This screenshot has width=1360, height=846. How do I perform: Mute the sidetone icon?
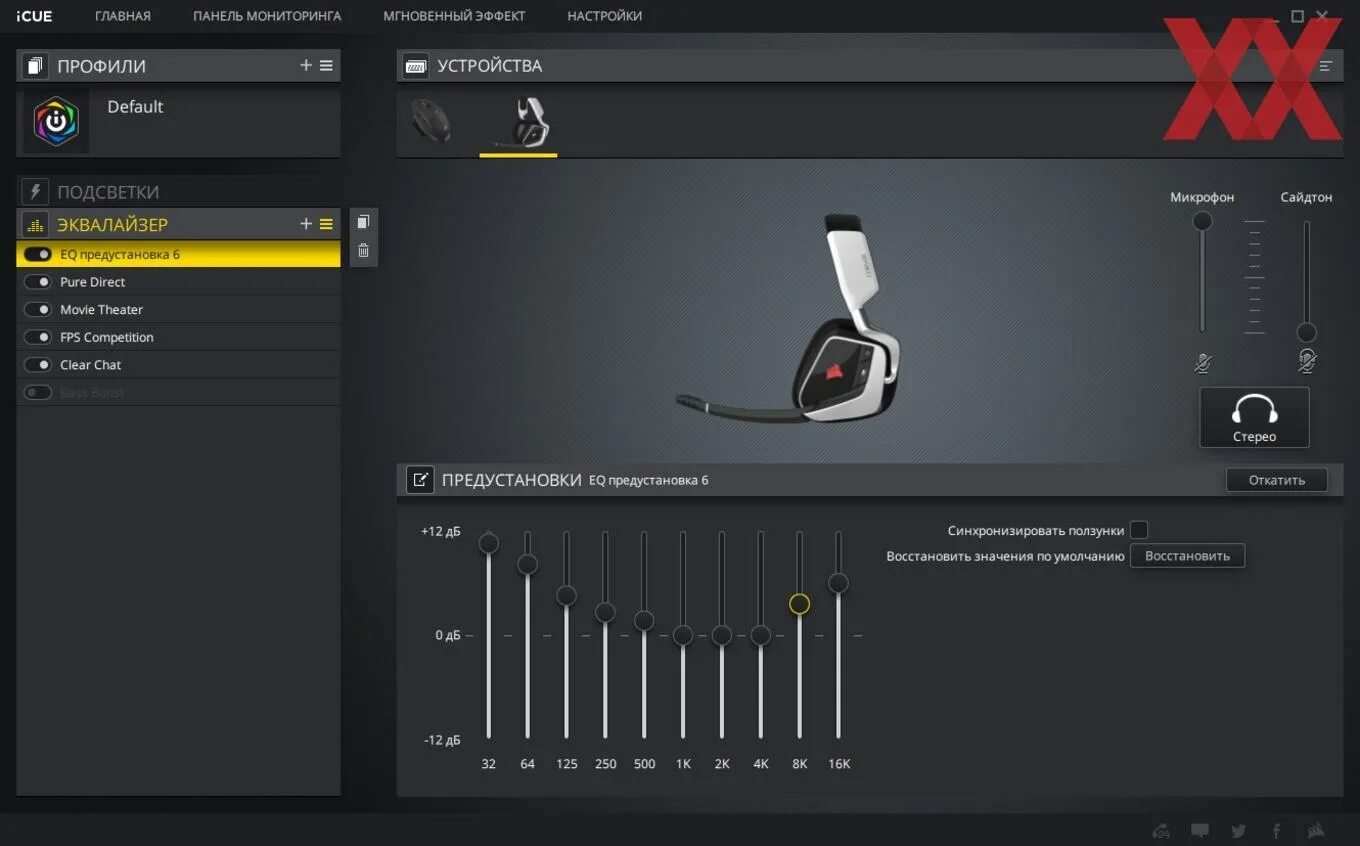(1306, 361)
